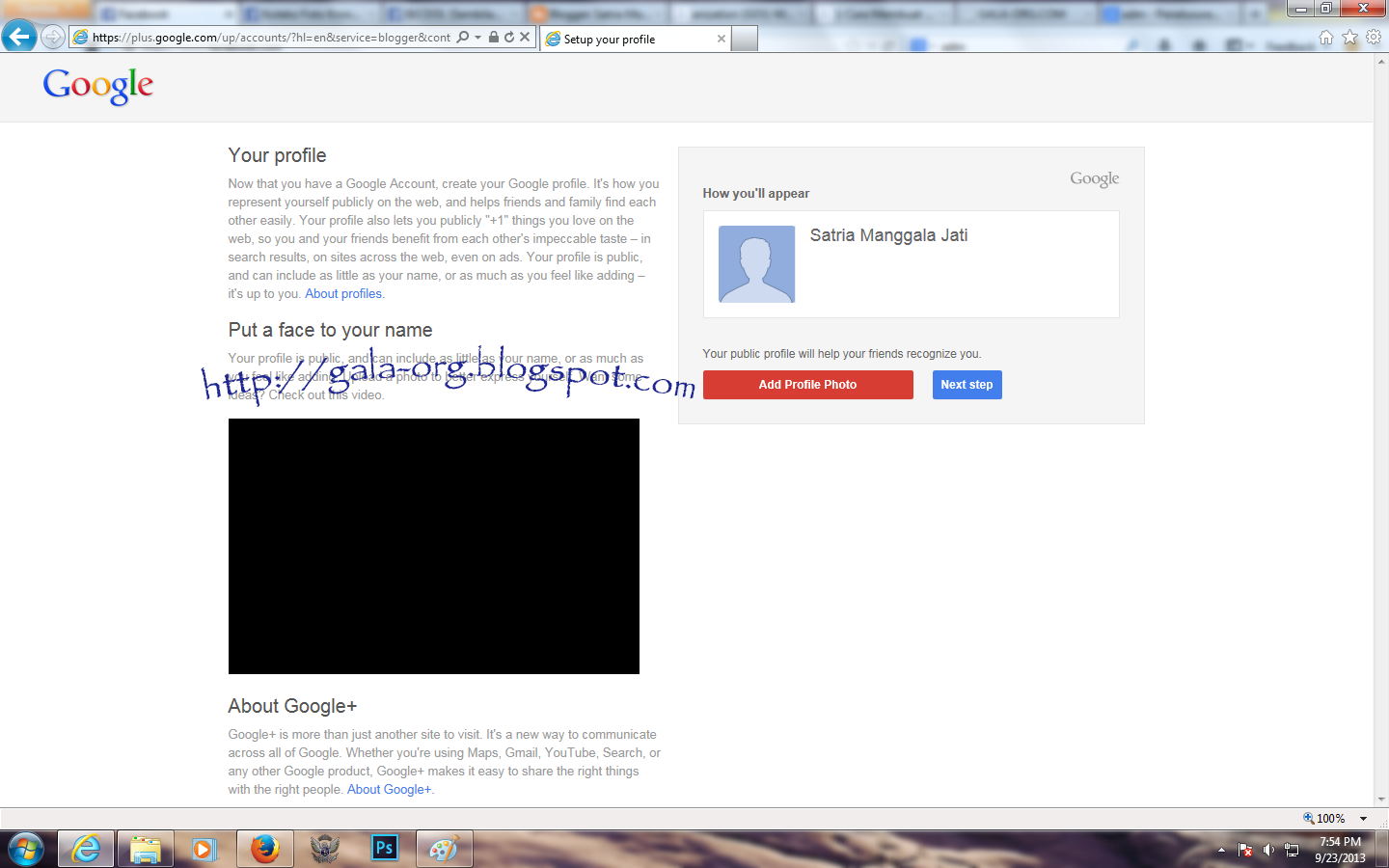
Task: Play the black video in the profile page
Action: [x=434, y=546]
